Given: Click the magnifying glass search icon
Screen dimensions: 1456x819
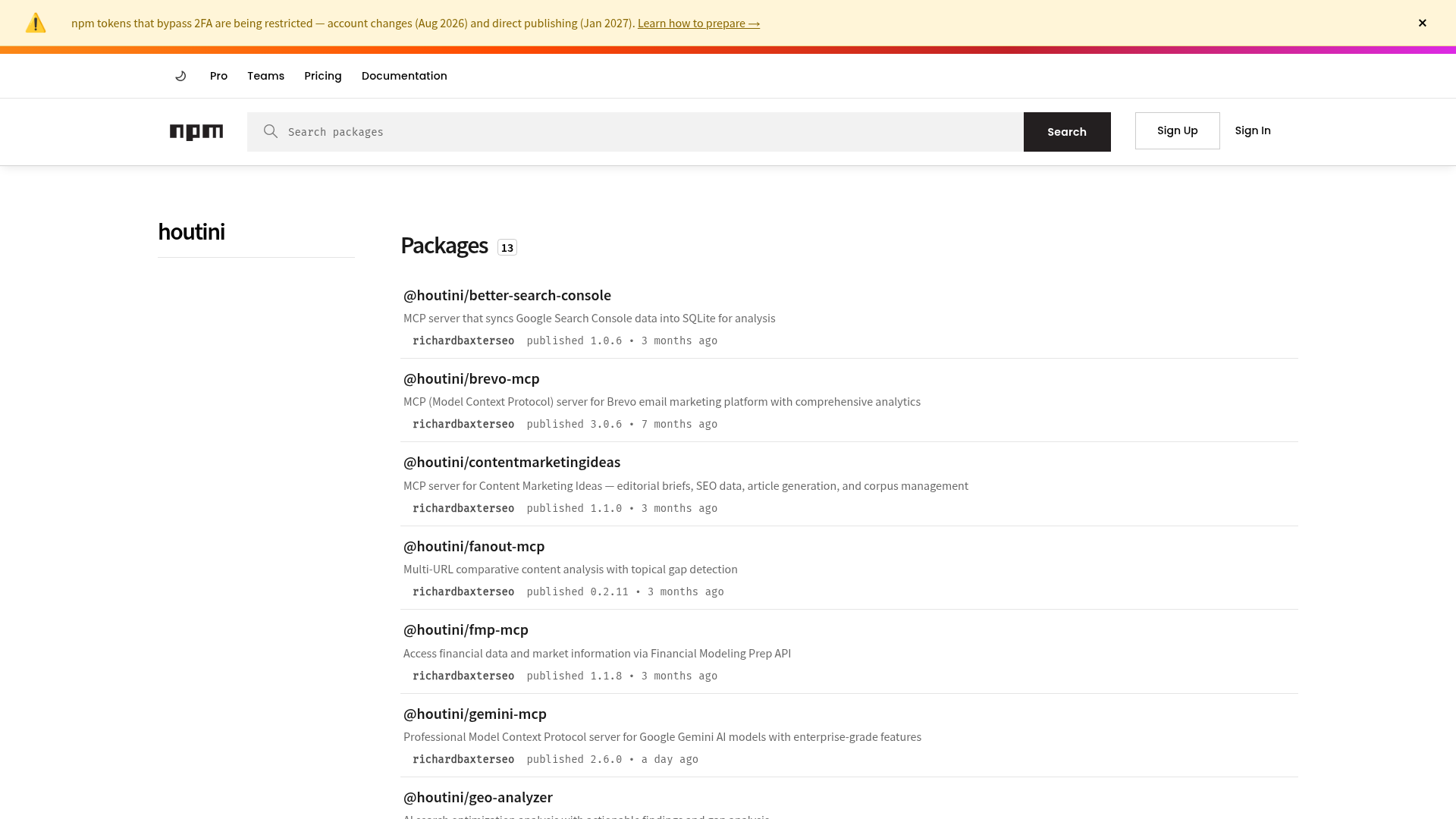Looking at the screenshot, I should tap(271, 132).
